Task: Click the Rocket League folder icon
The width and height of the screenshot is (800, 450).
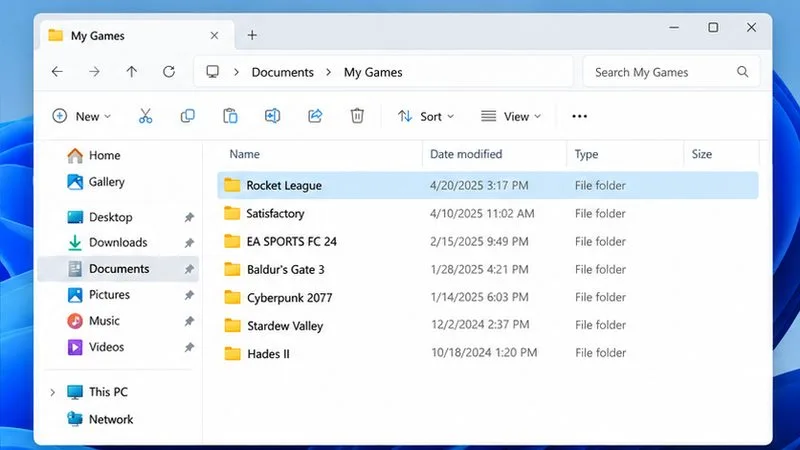Action: pos(232,185)
